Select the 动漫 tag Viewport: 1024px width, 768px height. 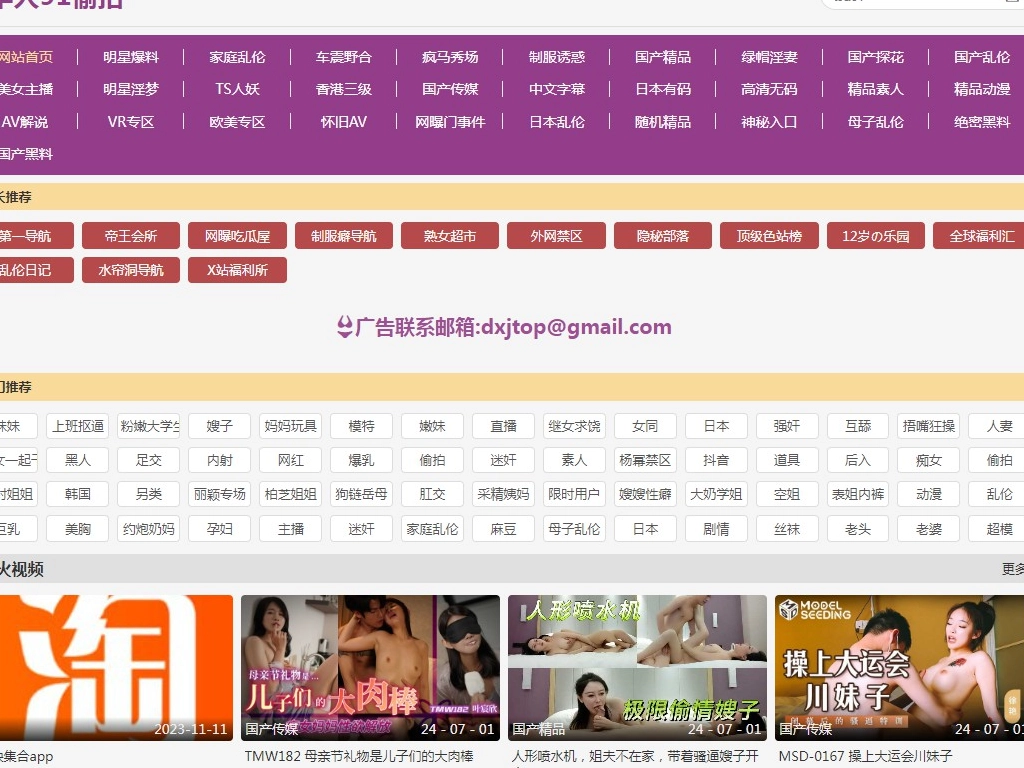click(x=929, y=494)
